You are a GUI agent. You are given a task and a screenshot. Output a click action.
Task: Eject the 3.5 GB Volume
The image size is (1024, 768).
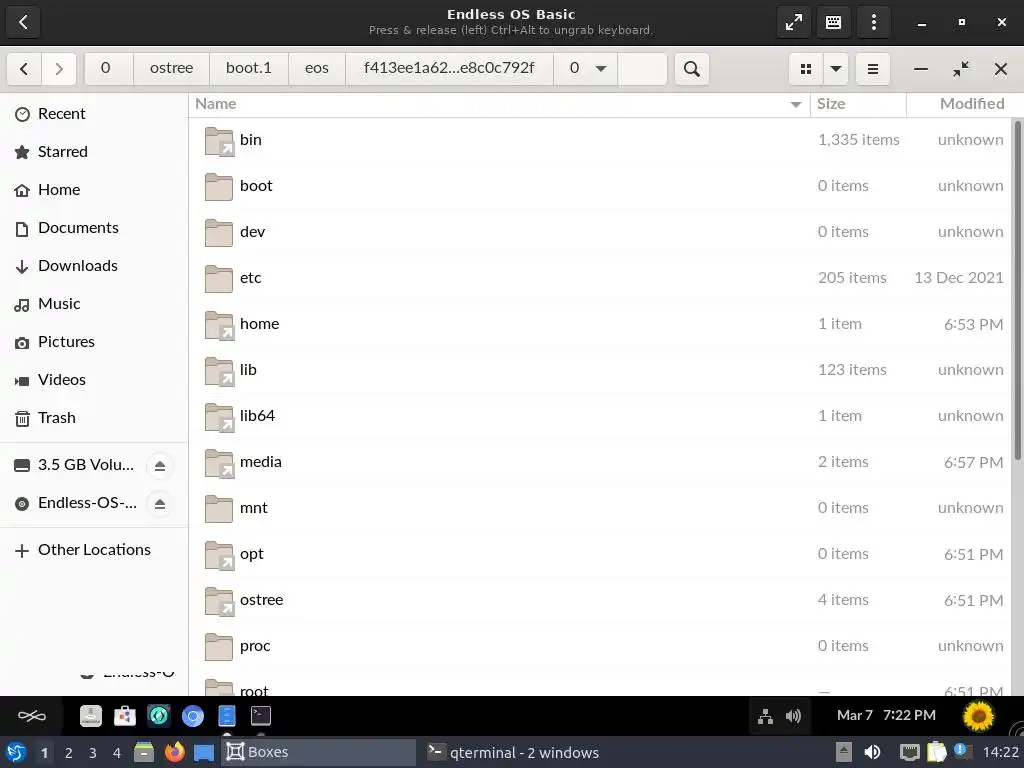(160, 466)
